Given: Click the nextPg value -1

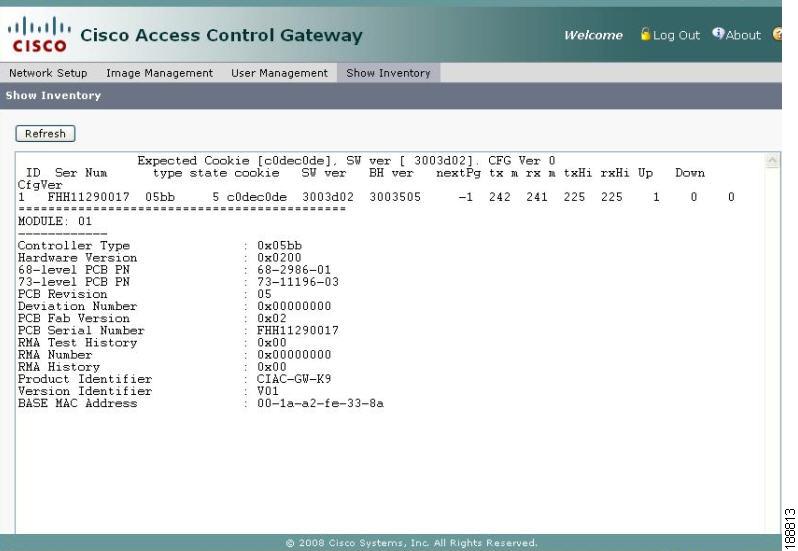Looking at the screenshot, I should pos(466,197).
